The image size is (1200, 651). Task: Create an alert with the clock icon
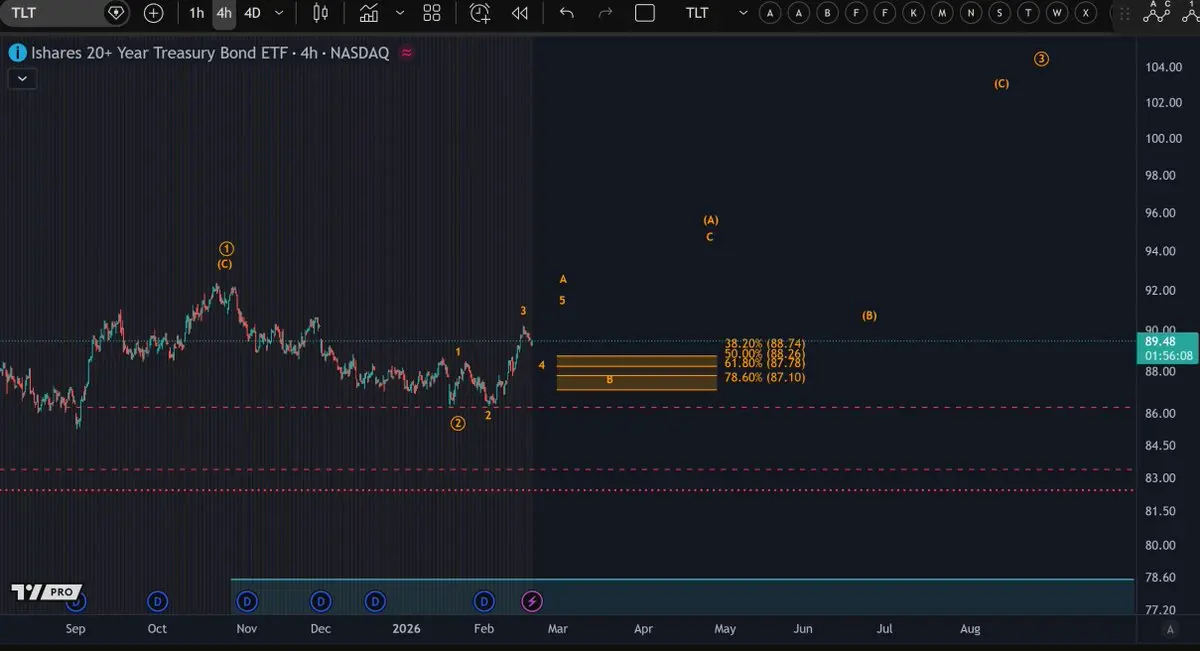pyautogui.click(x=481, y=13)
